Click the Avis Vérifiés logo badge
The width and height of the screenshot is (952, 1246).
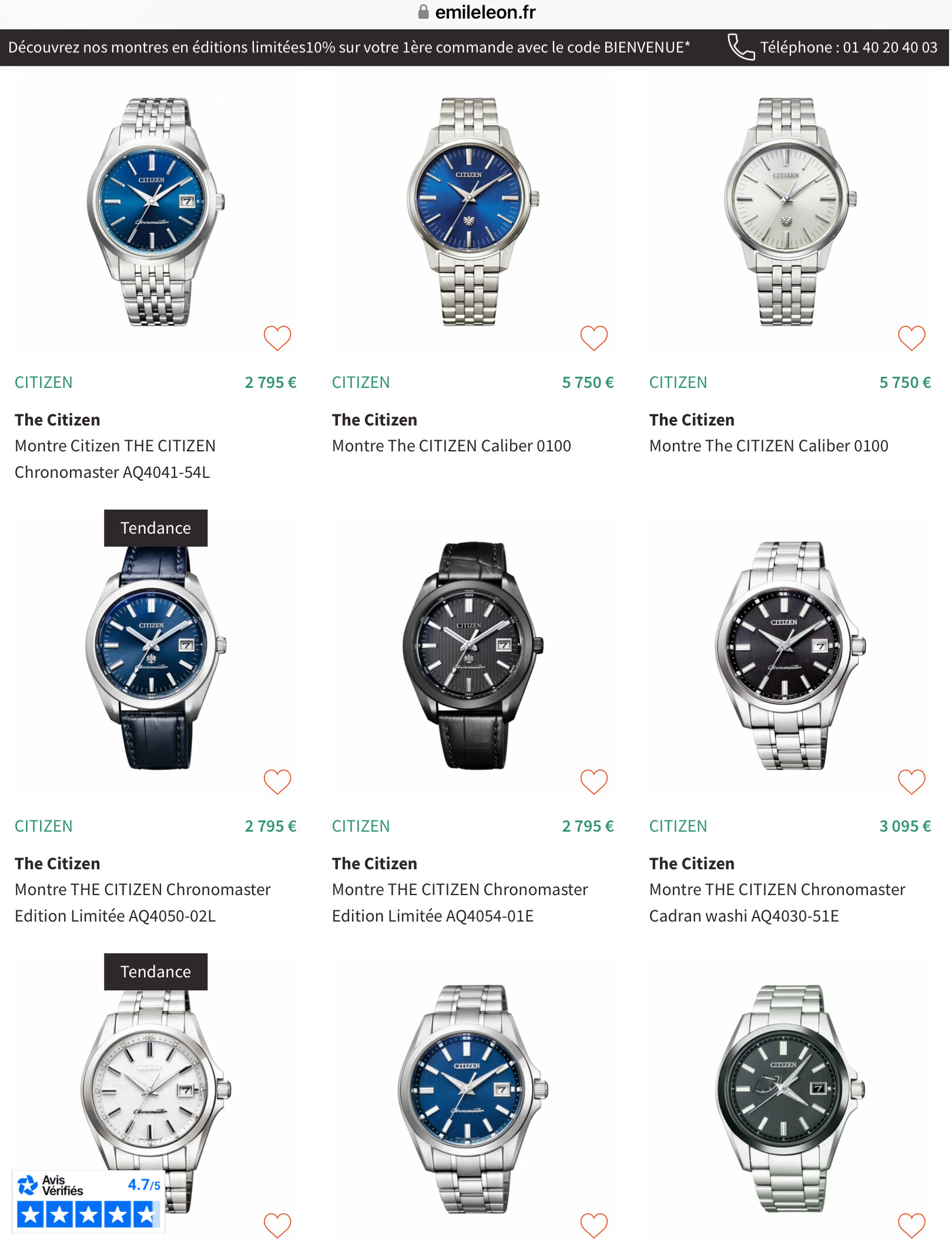(88, 1201)
